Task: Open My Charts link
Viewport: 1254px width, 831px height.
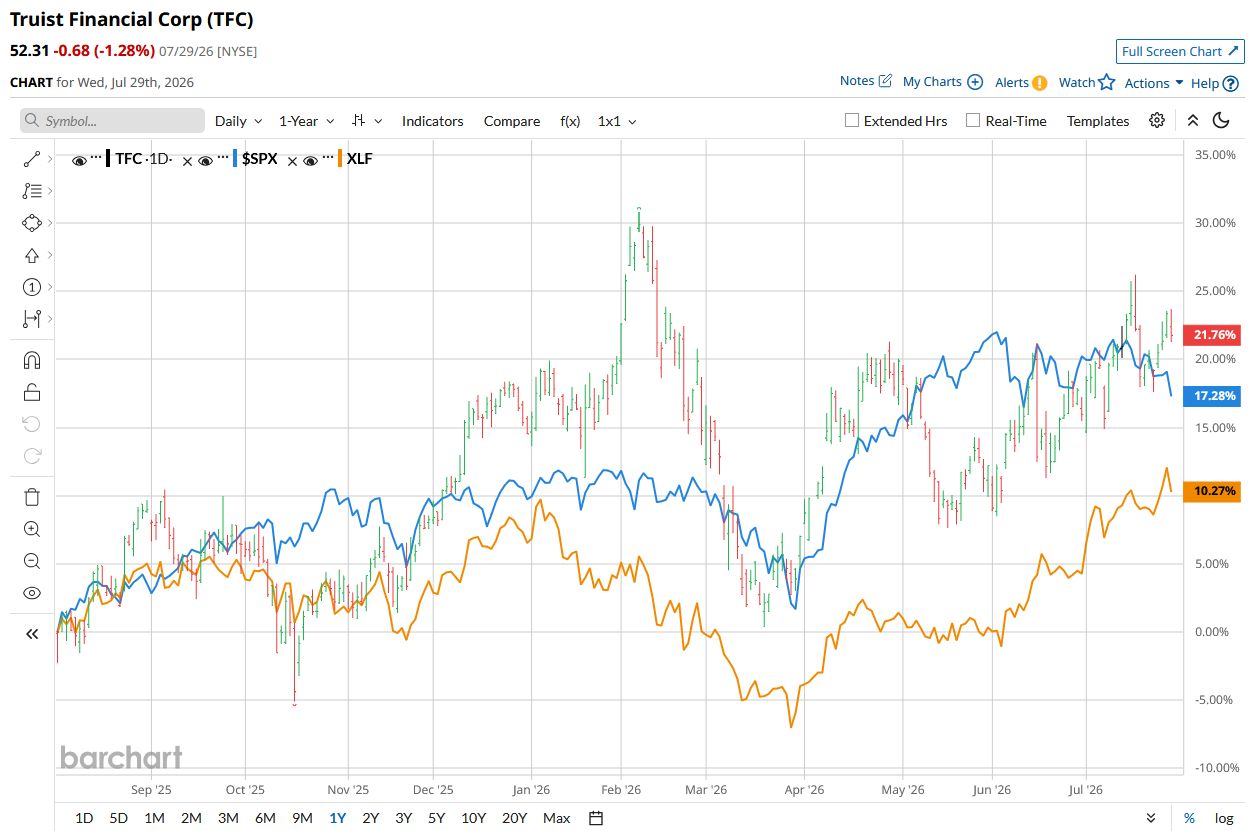Action: pos(943,82)
